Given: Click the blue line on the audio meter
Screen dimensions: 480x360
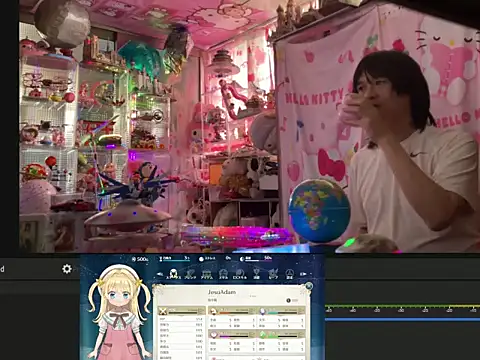Looking at the screenshot, I should [x=402, y=319].
